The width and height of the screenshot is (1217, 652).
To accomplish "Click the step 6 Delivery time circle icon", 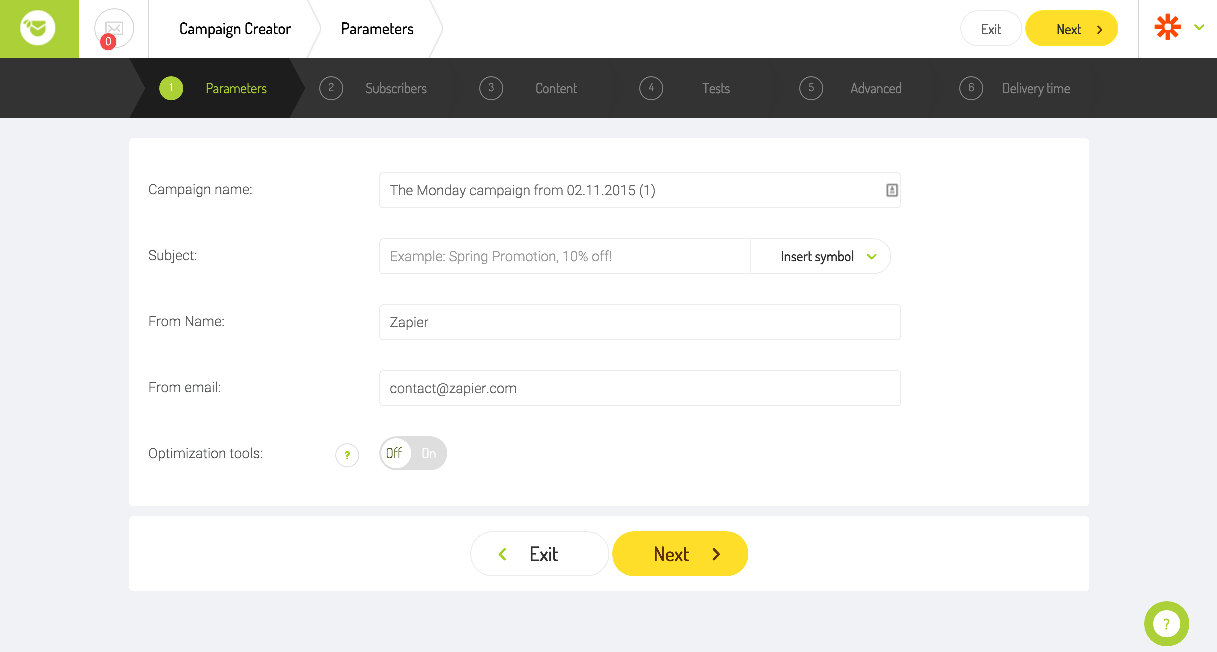I will click(x=971, y=88).
